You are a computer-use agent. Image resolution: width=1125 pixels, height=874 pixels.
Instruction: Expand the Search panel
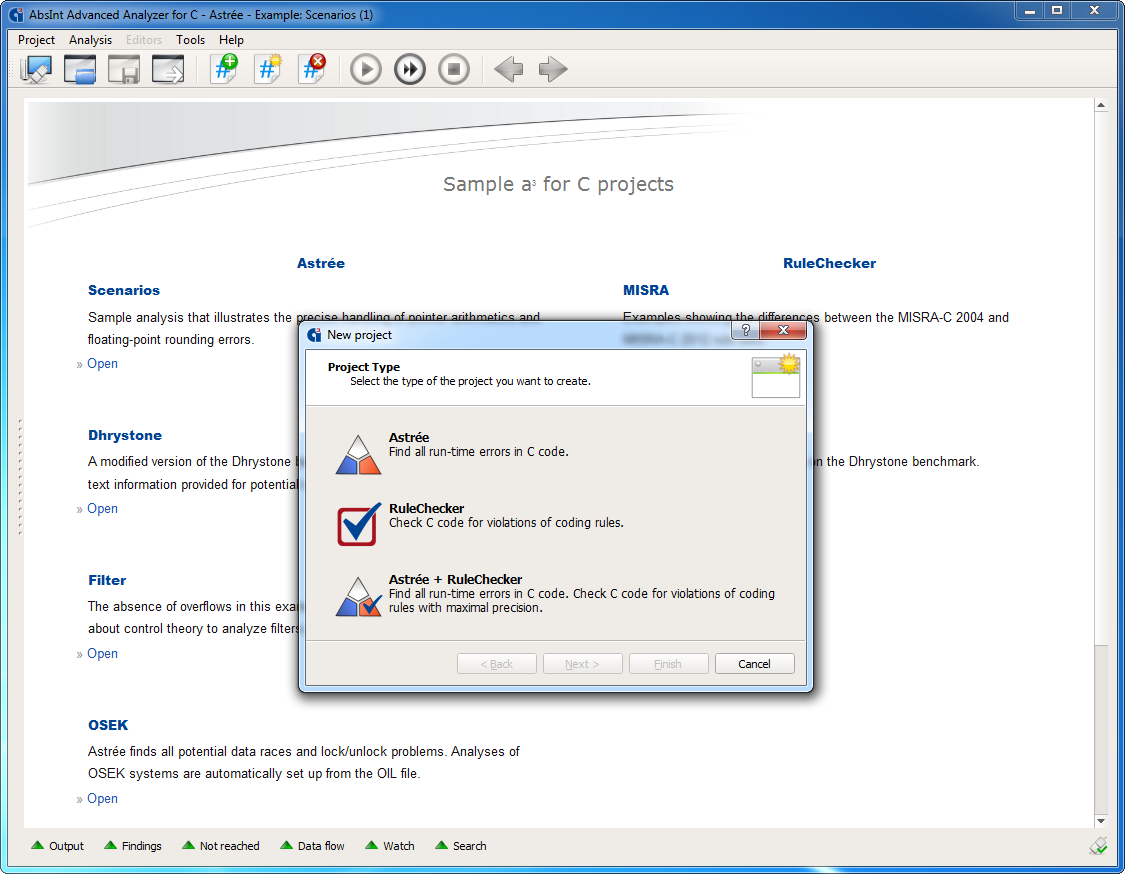pyautogui.click(x=461, y=846)
